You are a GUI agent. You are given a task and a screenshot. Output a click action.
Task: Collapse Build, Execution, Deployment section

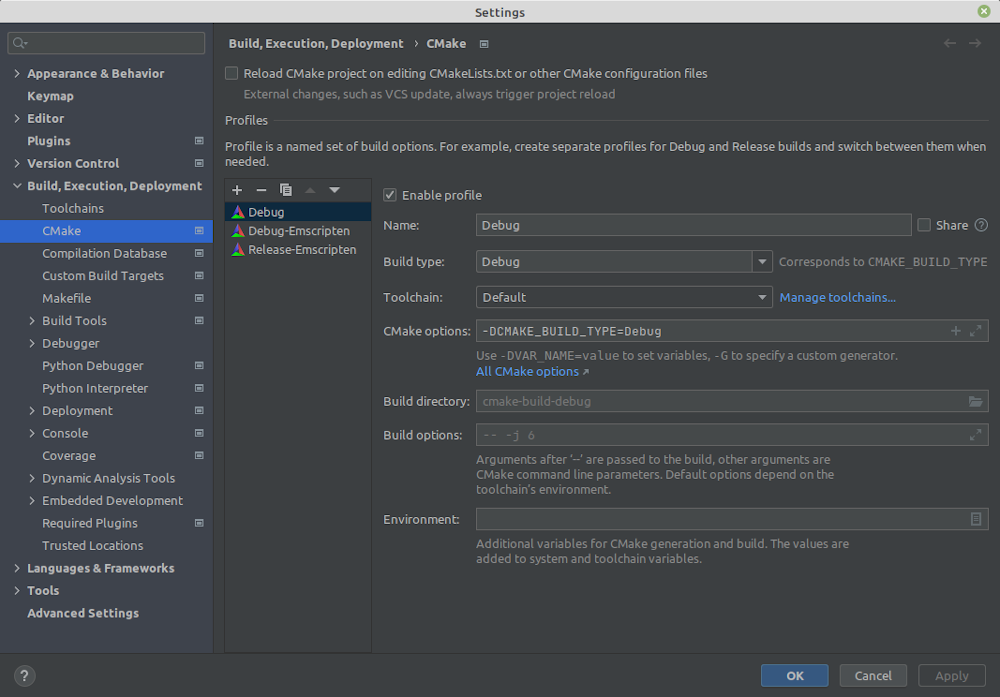point(17,186)
